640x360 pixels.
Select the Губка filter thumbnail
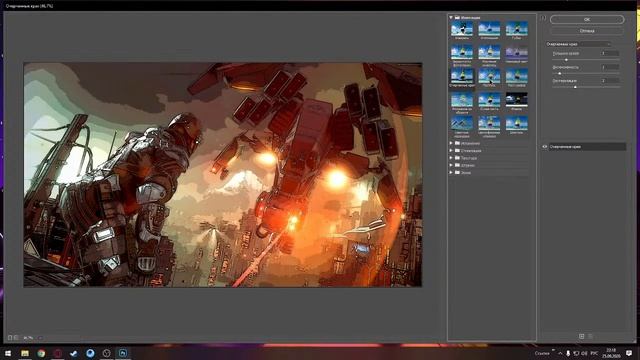tap(516, 29)
